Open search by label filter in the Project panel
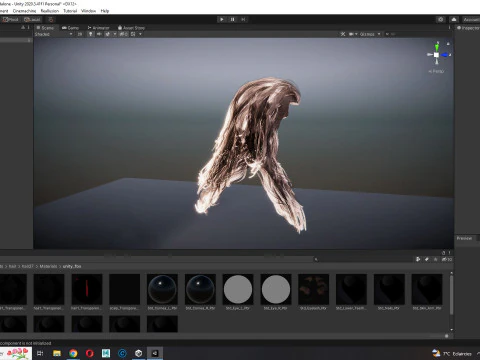480x360 pixels. tap(427, 259)
